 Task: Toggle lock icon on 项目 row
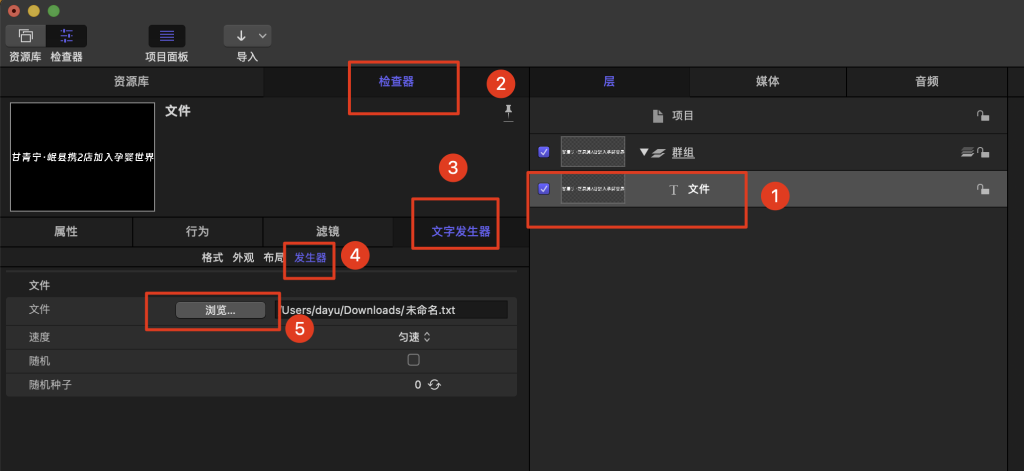click(x=983, y=117)
